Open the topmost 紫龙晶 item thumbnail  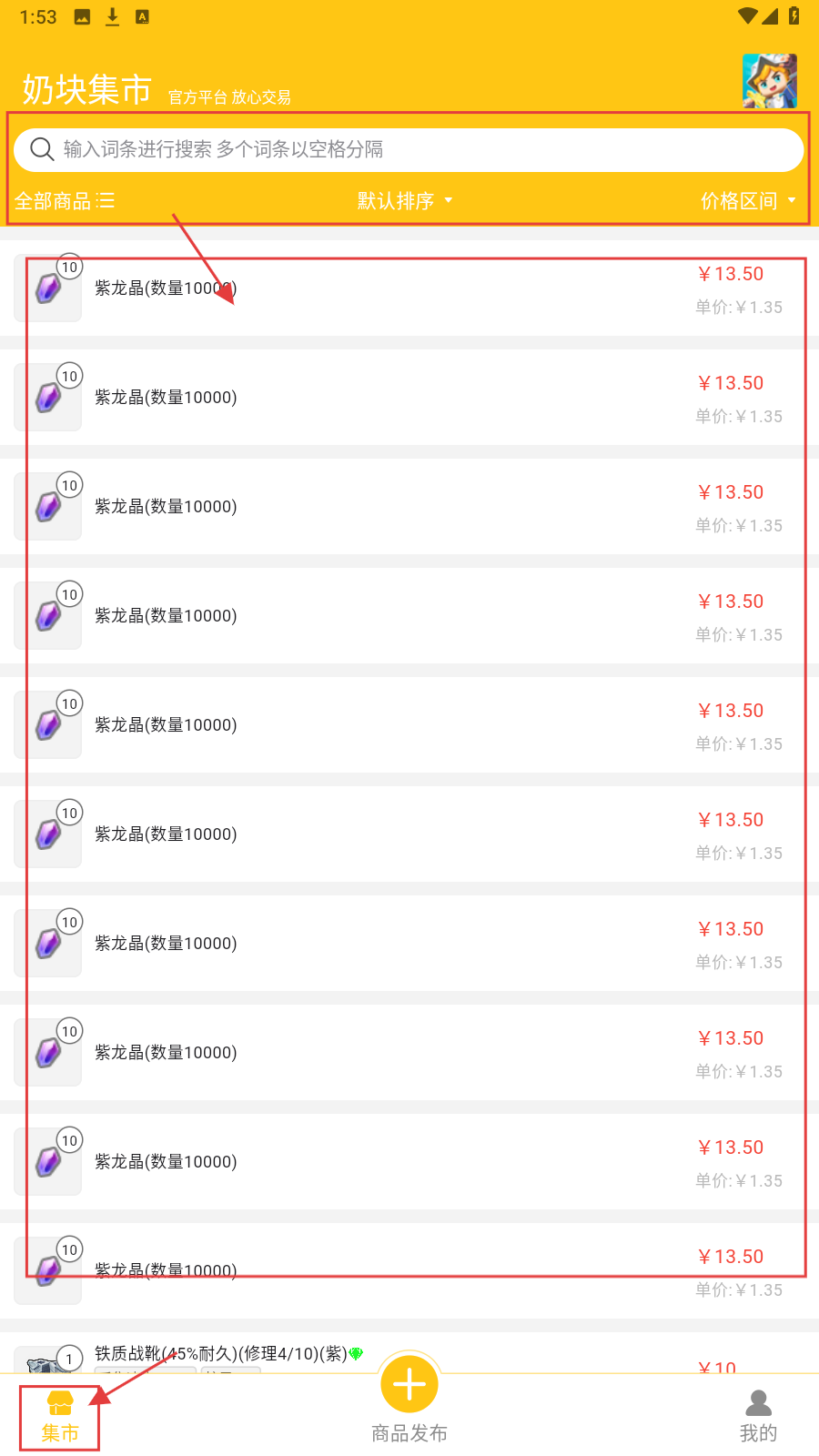pos(48,288)
